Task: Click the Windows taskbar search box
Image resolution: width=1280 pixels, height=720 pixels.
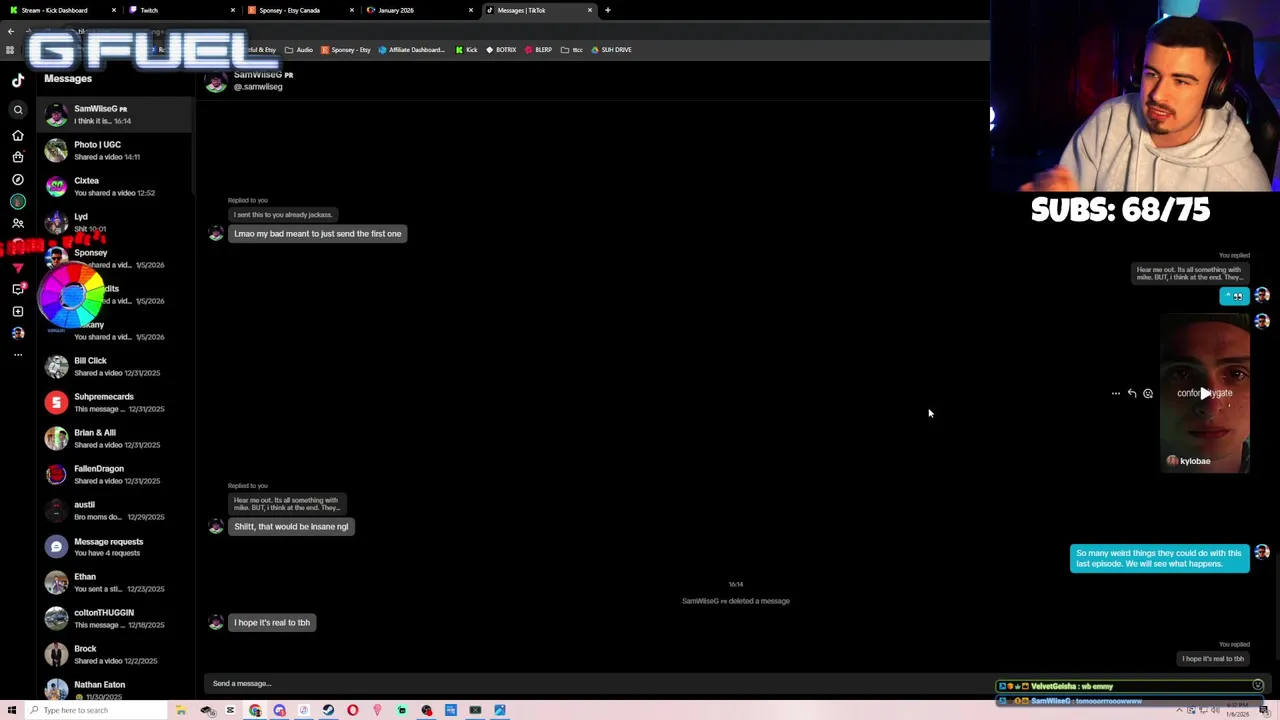Action: (95, 711)
